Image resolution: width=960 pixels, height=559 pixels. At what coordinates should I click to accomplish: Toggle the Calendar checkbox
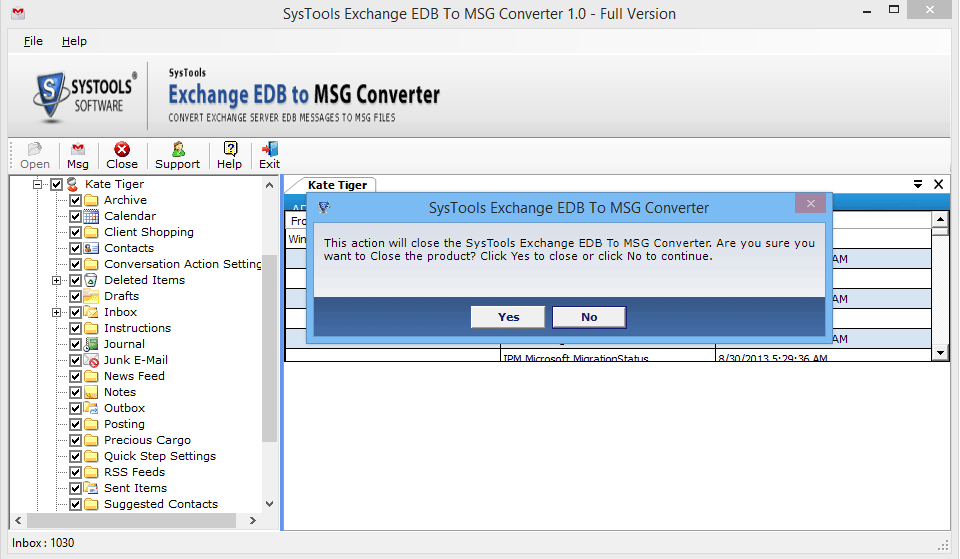pyautogui.click(x=75, y=216)
